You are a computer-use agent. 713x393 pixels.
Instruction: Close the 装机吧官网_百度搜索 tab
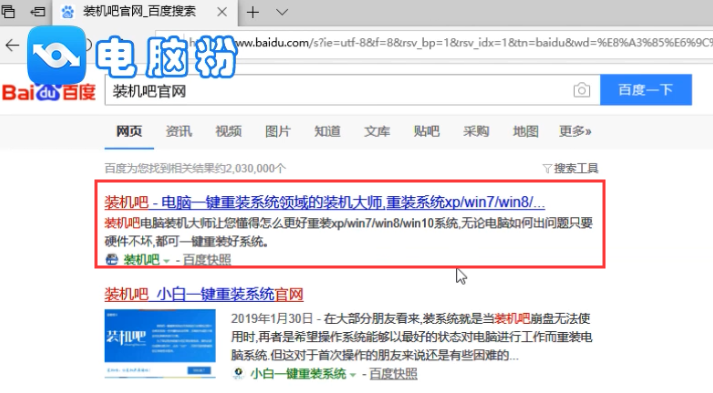(222, 12)
